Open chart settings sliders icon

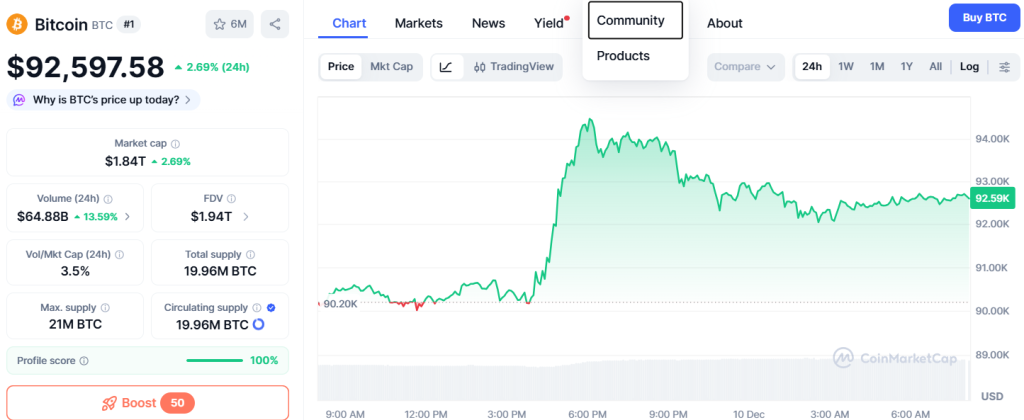tap(1004, 67)
